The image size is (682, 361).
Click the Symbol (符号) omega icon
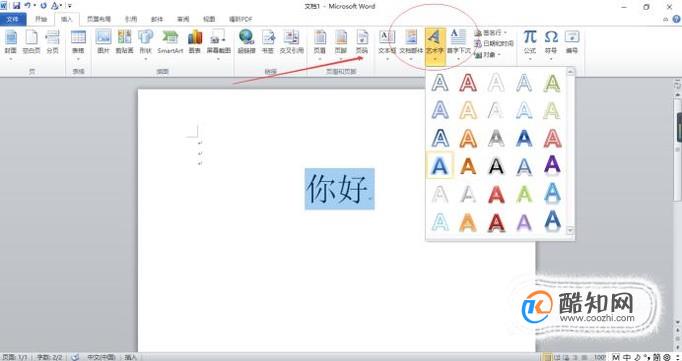551,42
